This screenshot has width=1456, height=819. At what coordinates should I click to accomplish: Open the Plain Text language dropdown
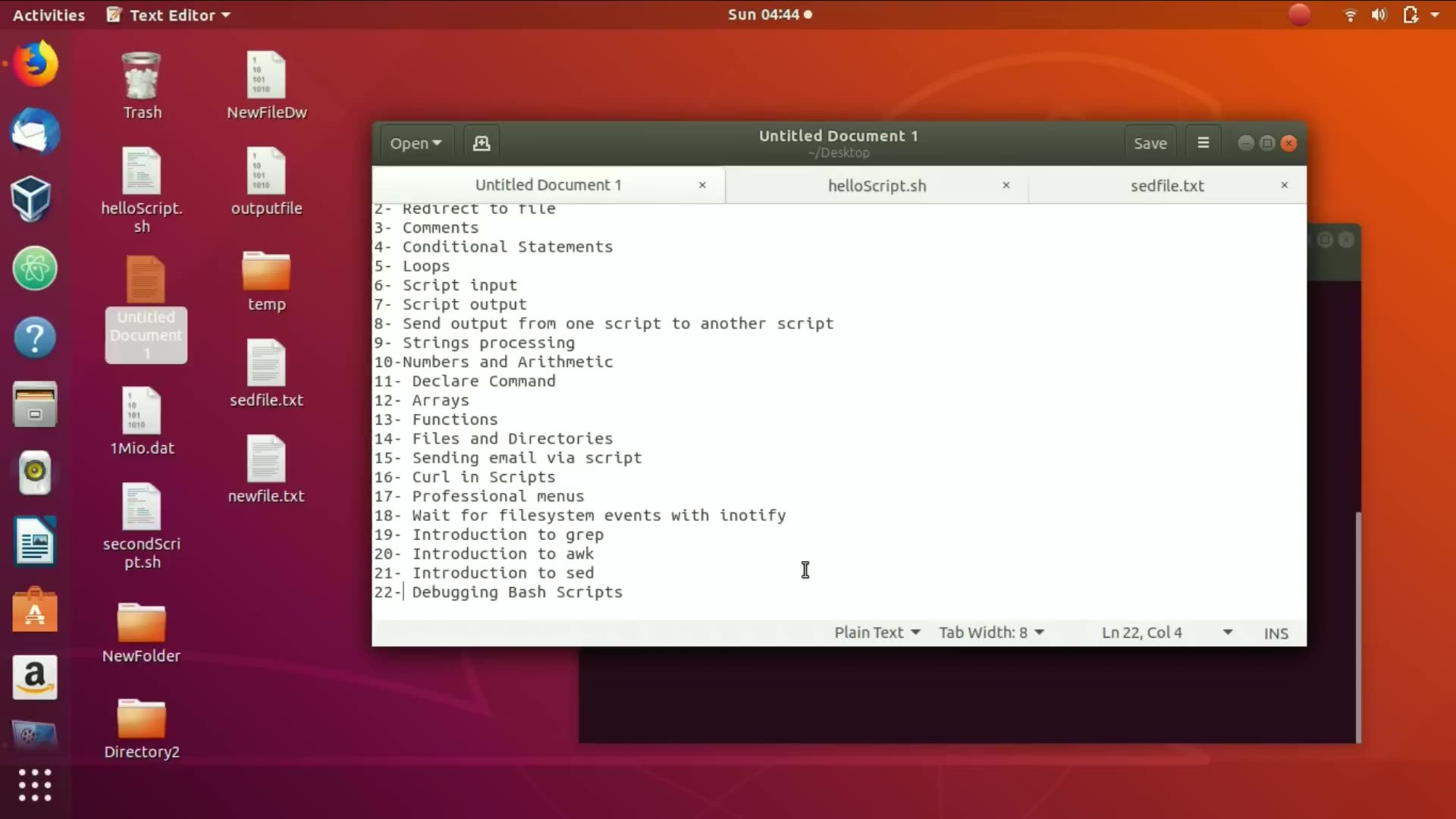coord(877,632)
